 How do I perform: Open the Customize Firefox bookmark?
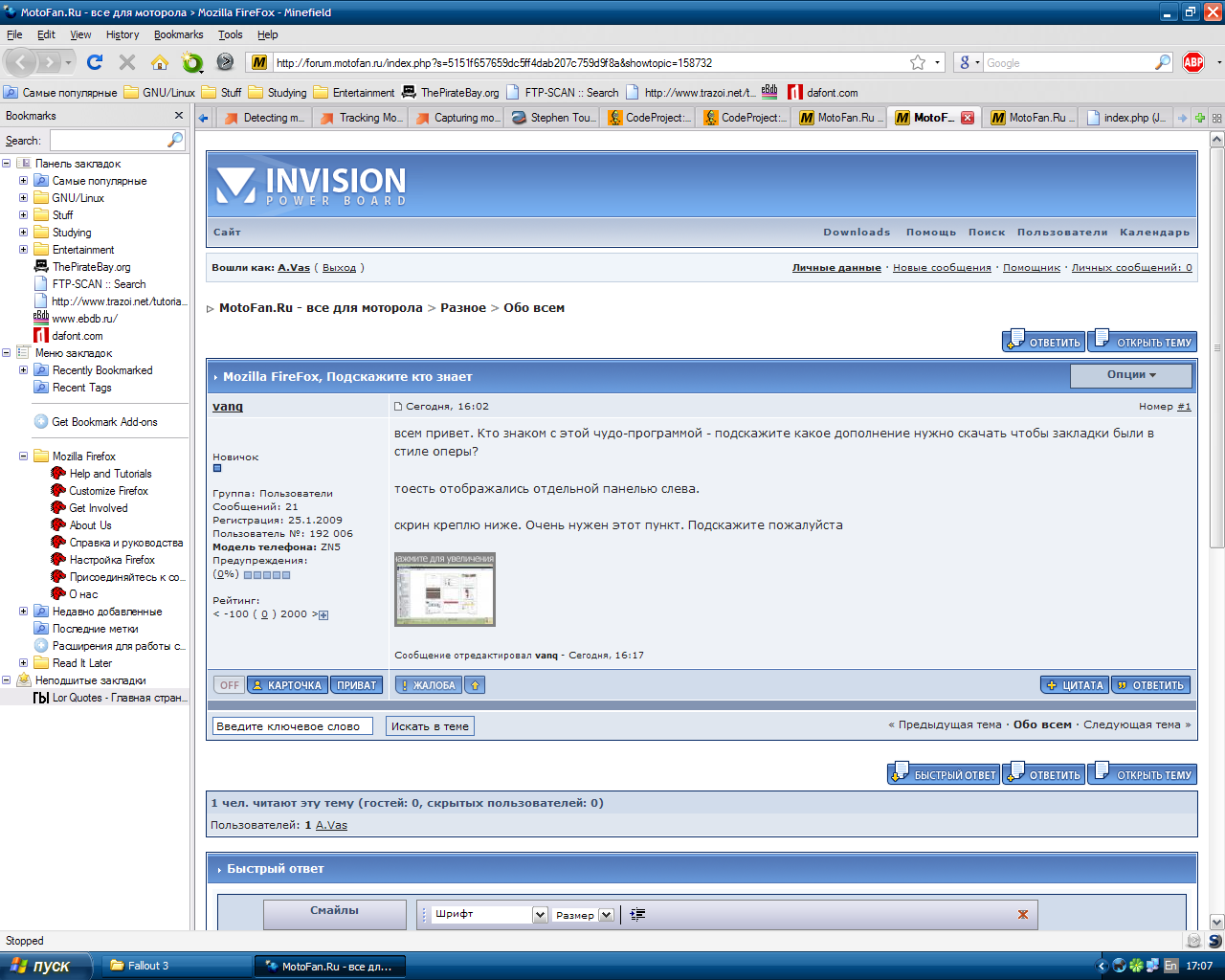coord(100,491)
